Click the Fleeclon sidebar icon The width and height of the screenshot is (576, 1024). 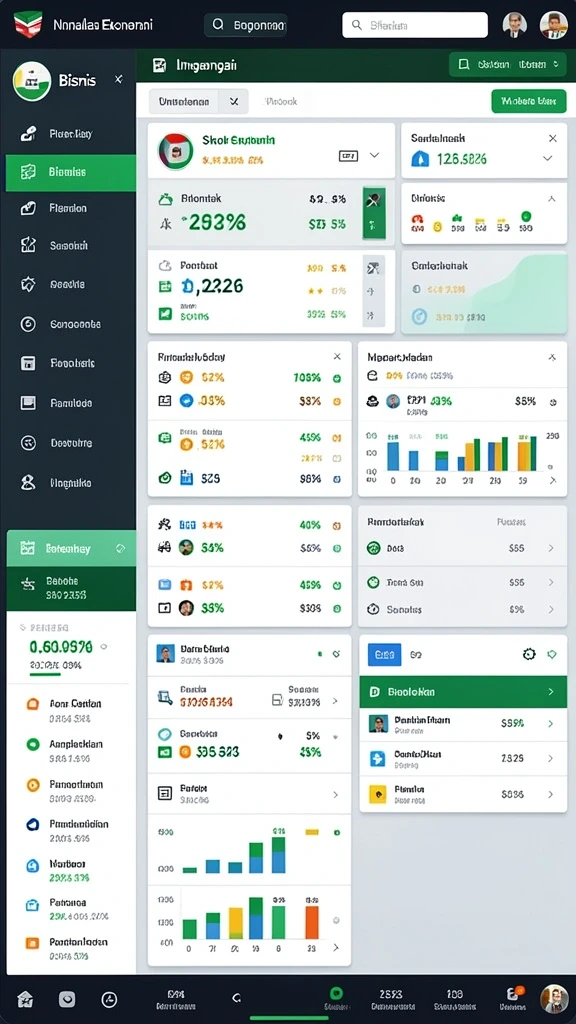click(27, 208)
